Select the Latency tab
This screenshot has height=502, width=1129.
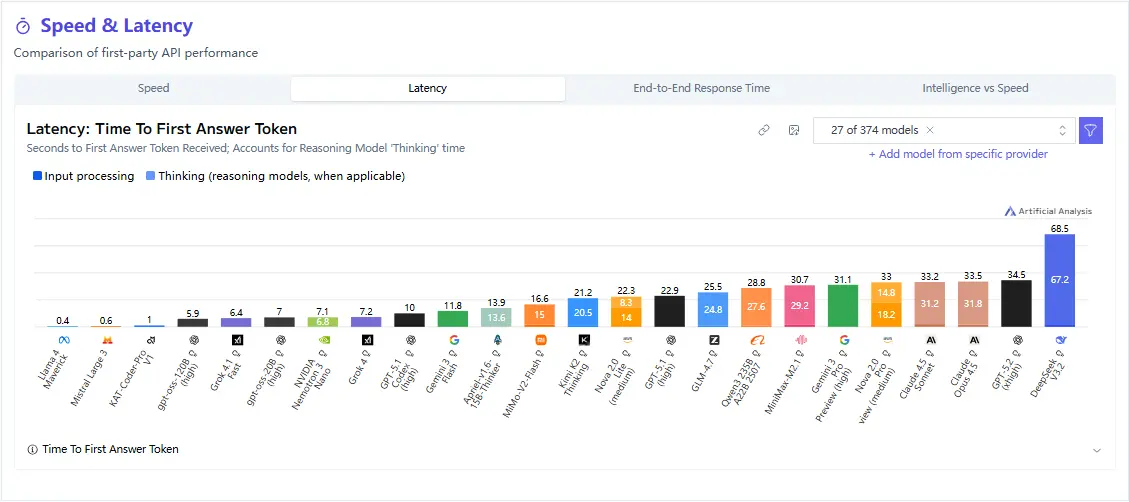(x=428, y=89)
